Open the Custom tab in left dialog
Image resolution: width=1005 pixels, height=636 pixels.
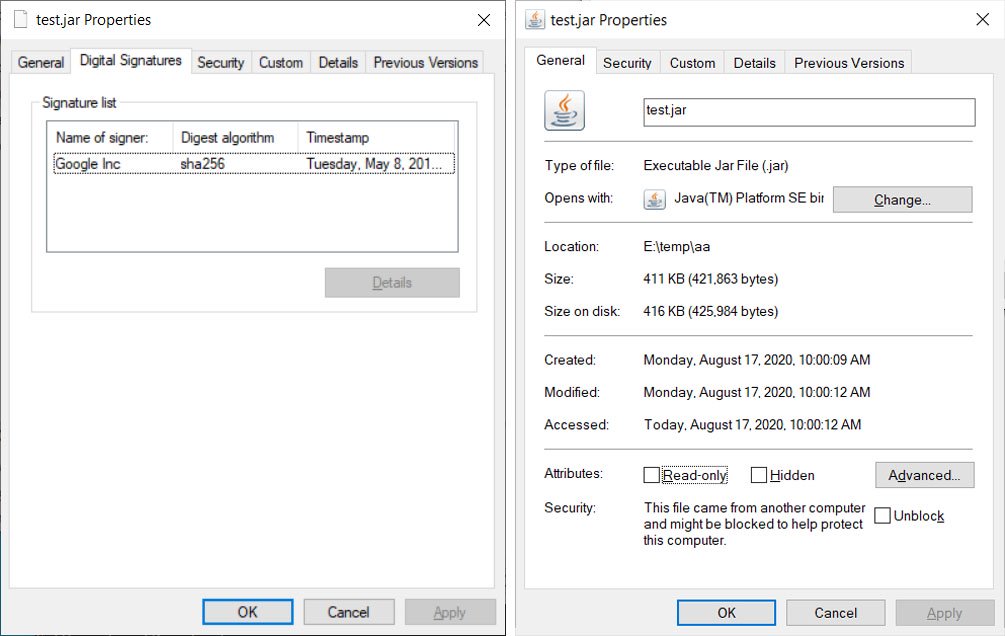click(280, 62)
